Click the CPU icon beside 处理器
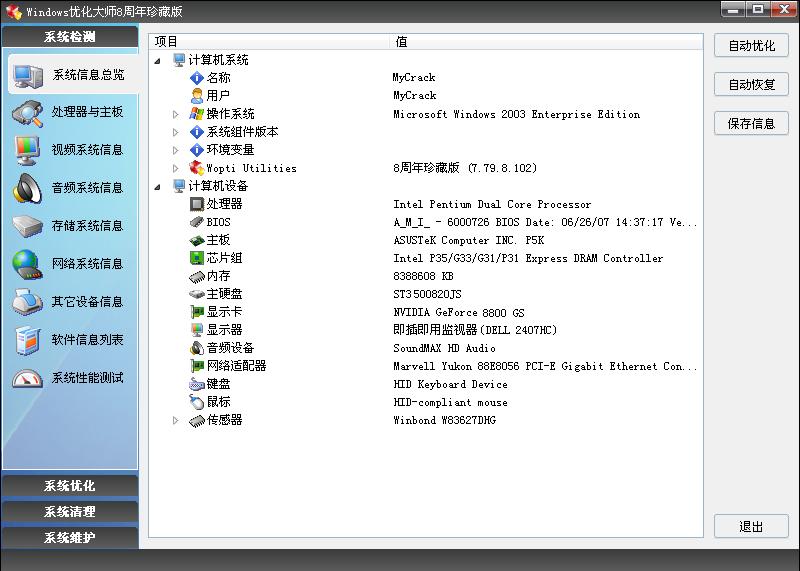The width and height of the screenshot is (800, 571). (x=197, y=204)
